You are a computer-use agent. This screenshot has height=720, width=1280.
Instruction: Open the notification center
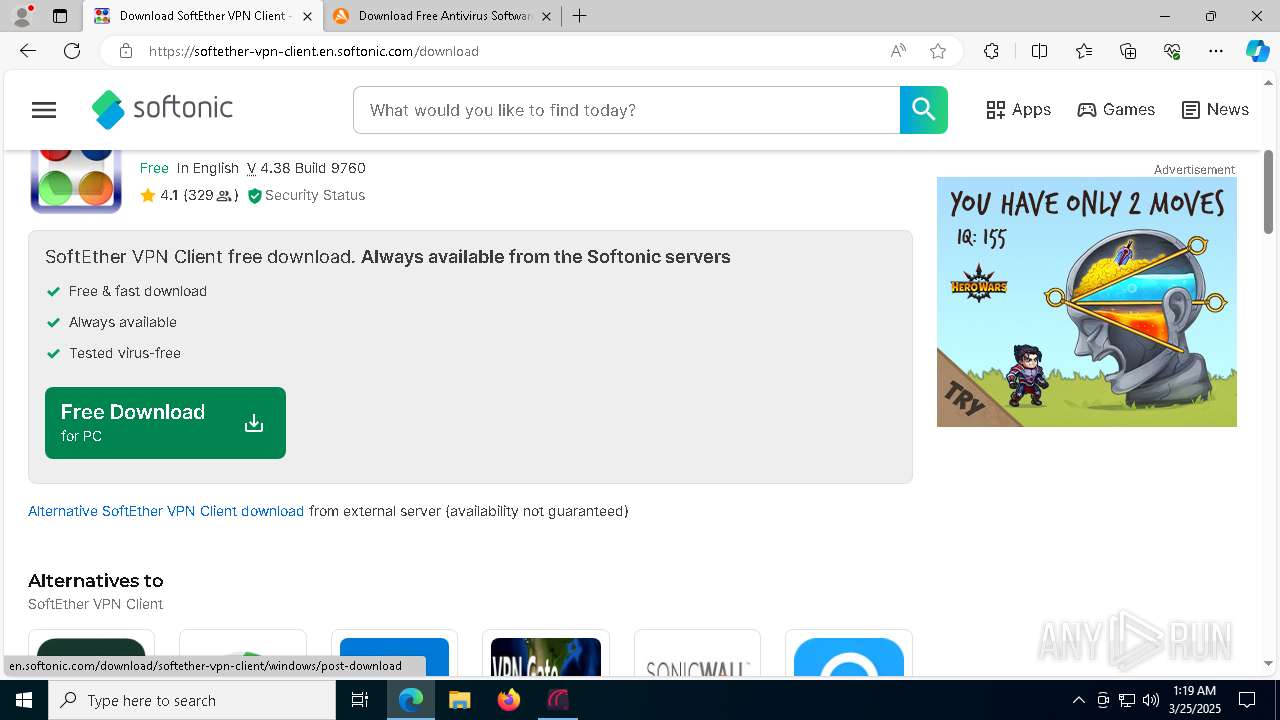coord(1247,700)
